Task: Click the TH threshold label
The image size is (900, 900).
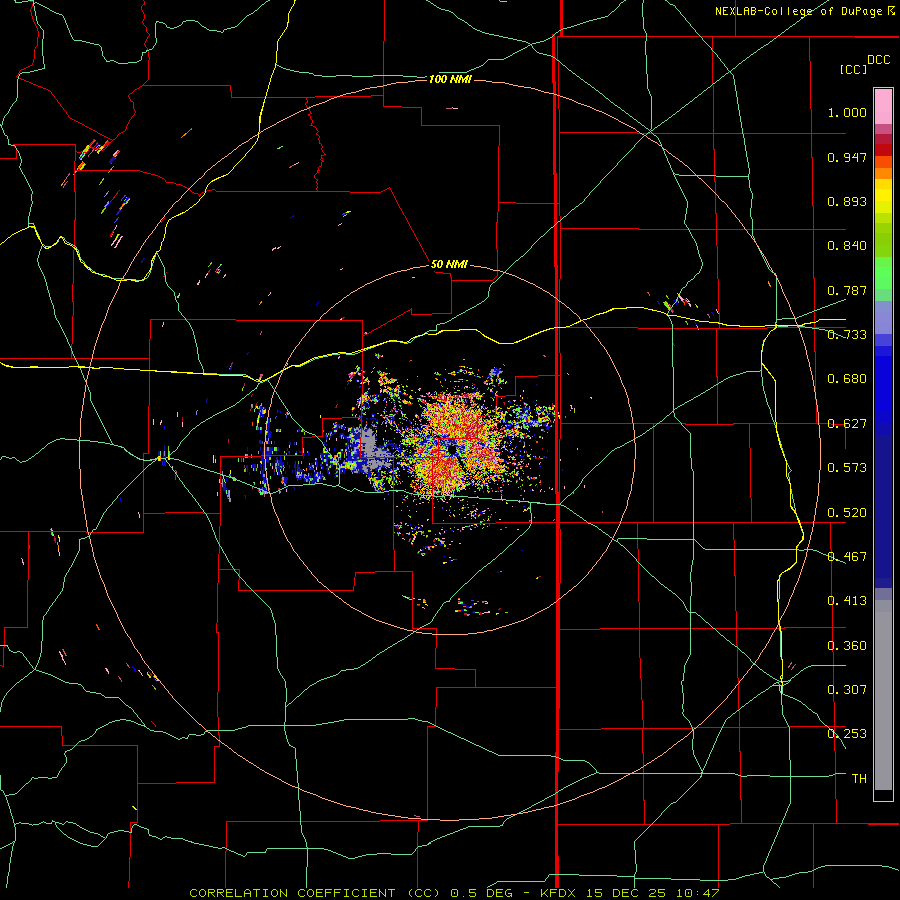Action: (859, 779)
